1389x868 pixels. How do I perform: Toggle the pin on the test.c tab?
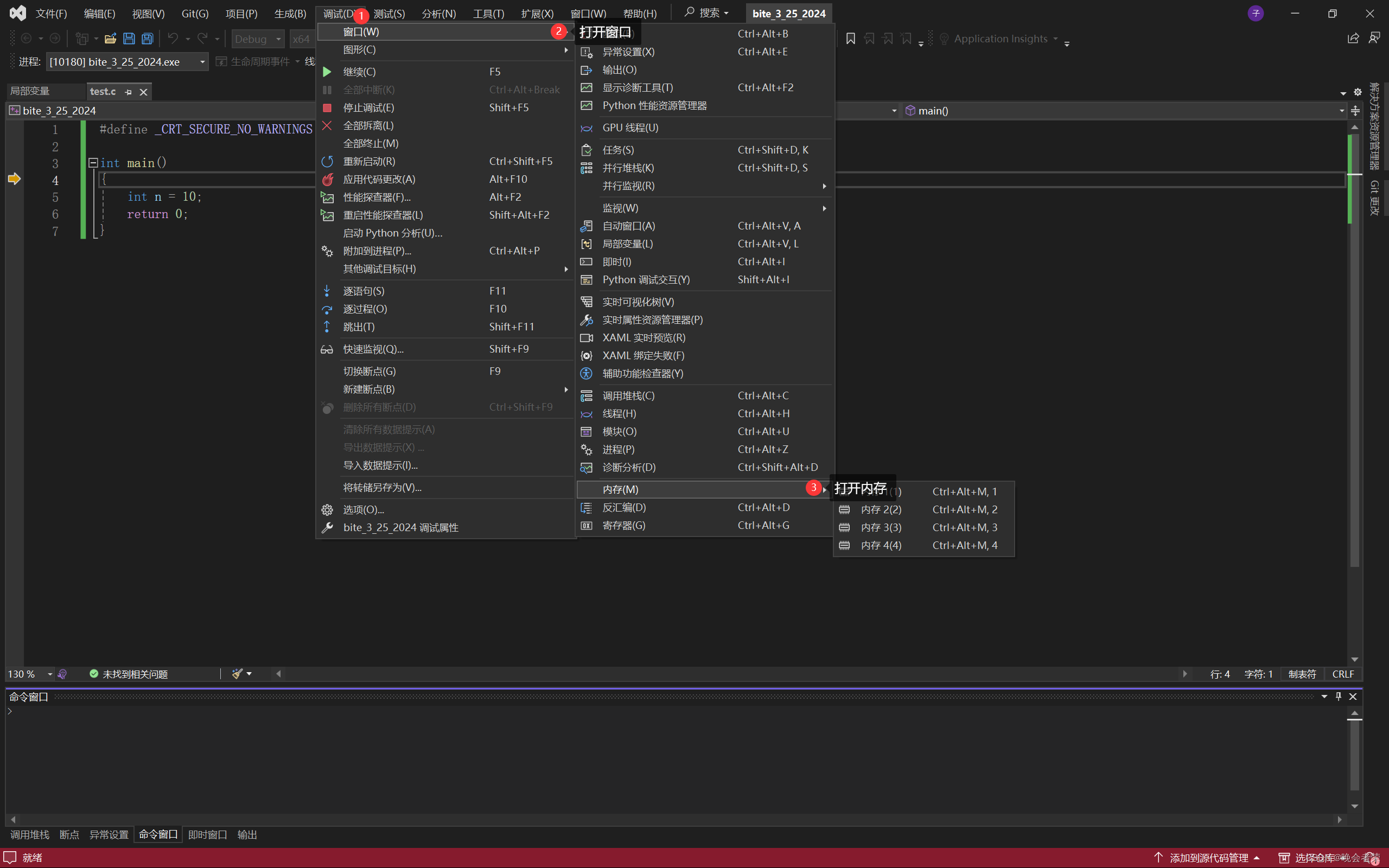tap(128, 92)
